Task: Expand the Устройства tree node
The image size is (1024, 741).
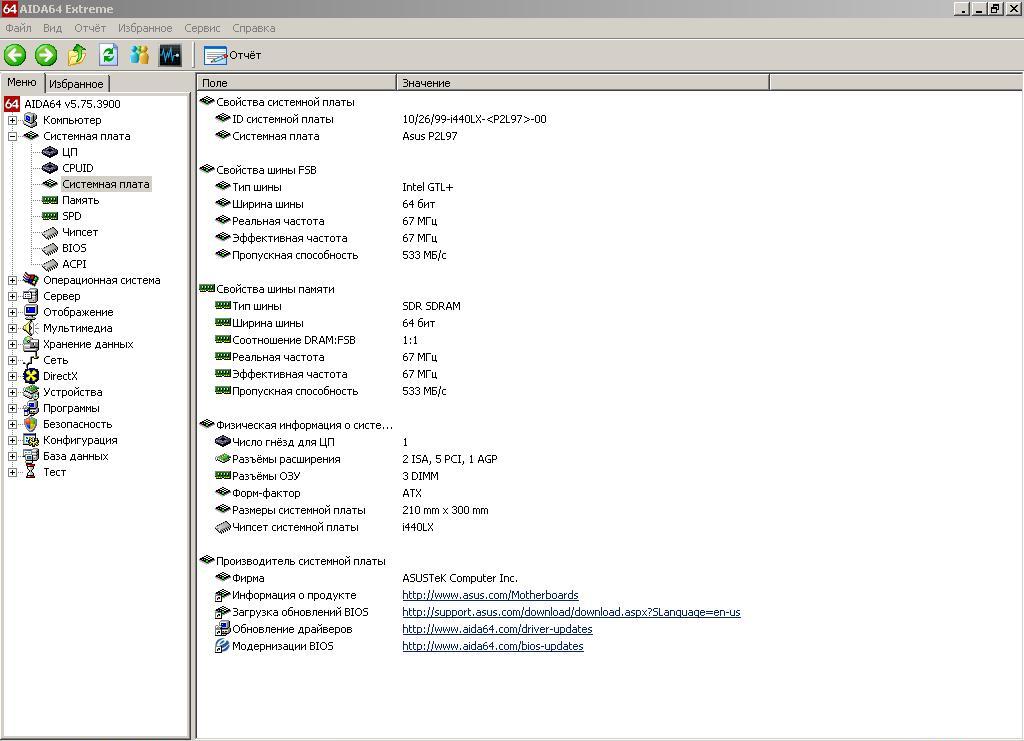Action: pos(12,392)
